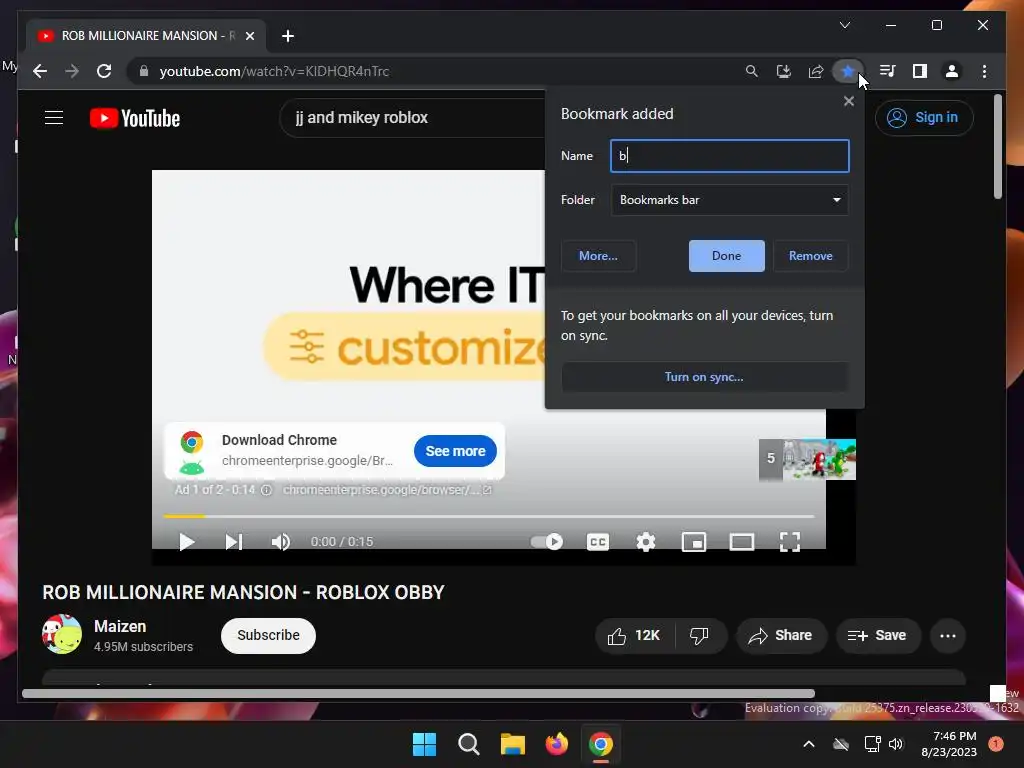Image resolution: width=1024 pixels, height=768 pixels.
Task: Open Windows taskbar search
Action: [468, 744]
